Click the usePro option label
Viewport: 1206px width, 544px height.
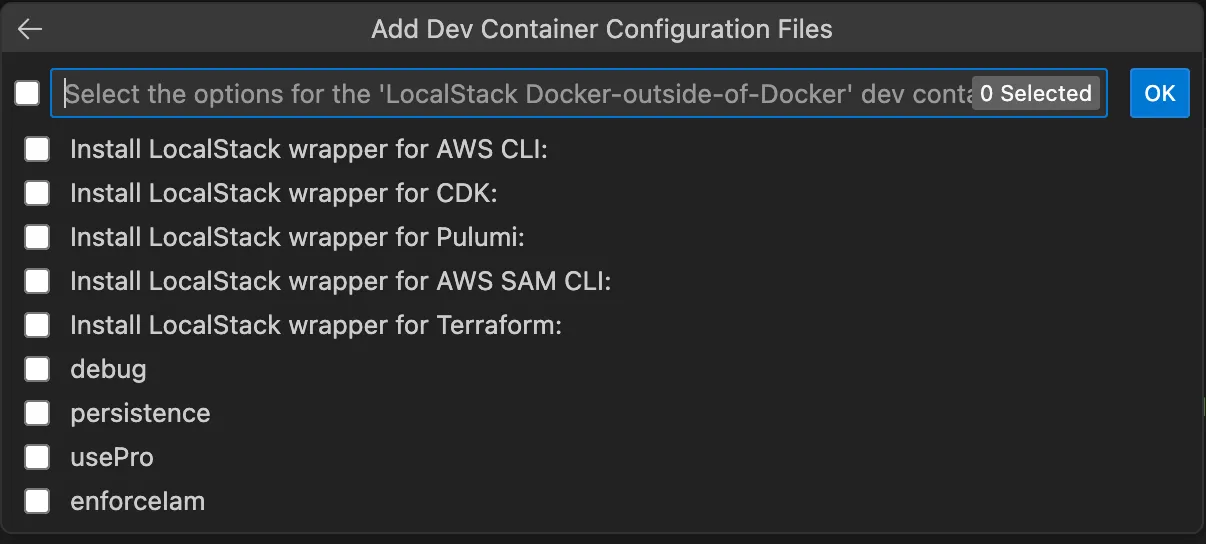(112, 457)
